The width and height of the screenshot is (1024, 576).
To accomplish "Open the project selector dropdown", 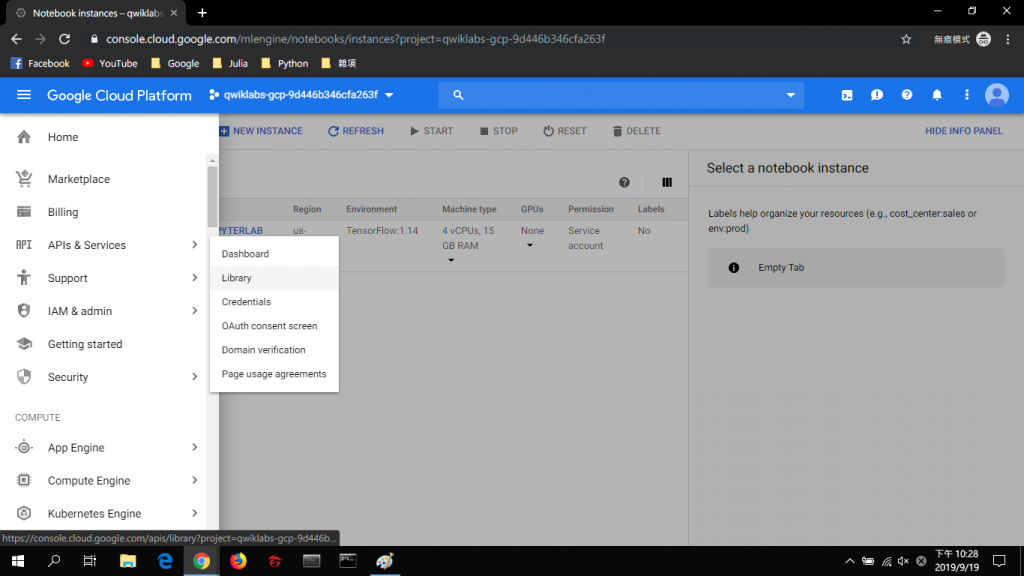I will click(301, 95).
